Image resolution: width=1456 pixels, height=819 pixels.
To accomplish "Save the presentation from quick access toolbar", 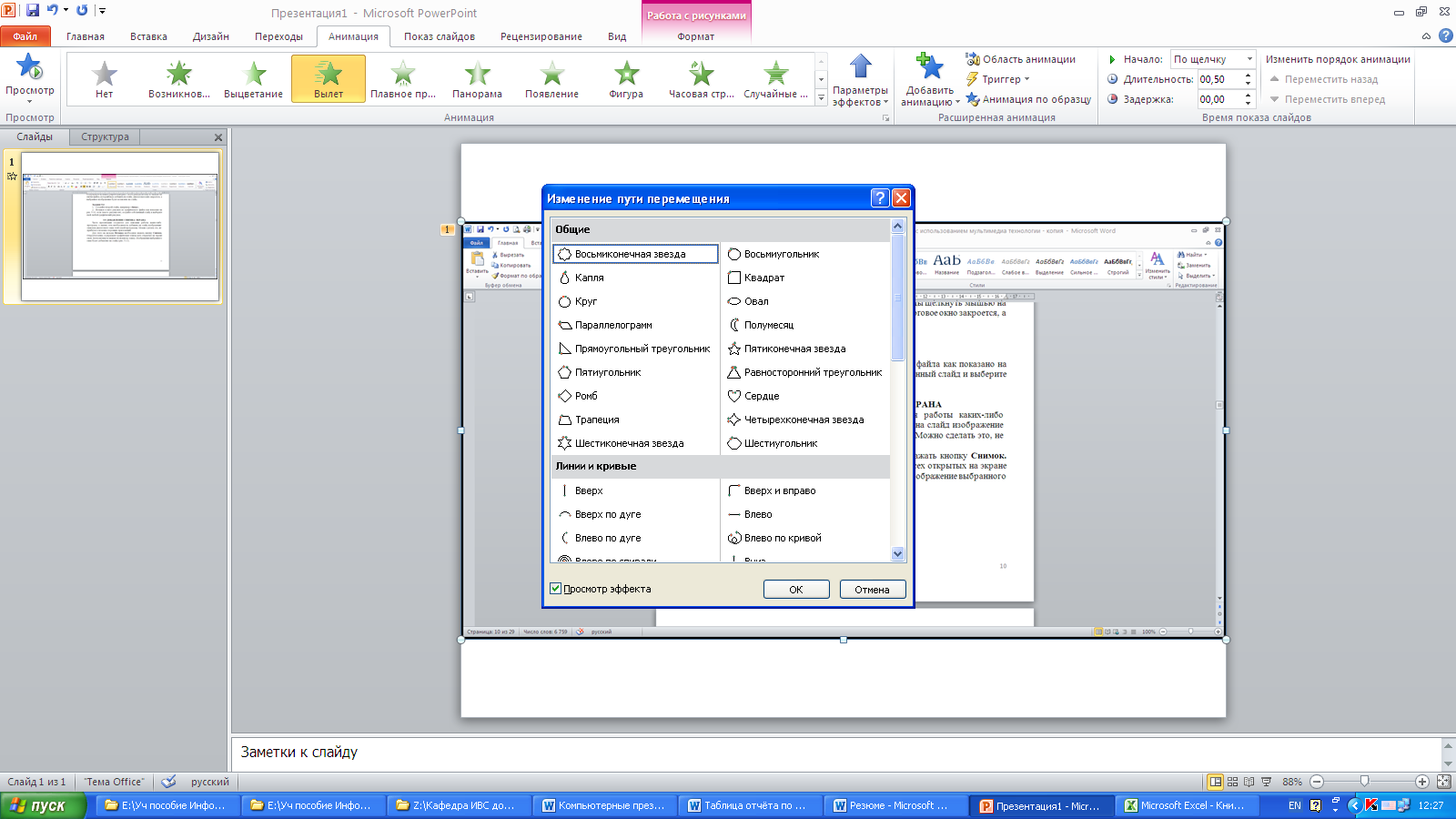I will click(33, 10).
